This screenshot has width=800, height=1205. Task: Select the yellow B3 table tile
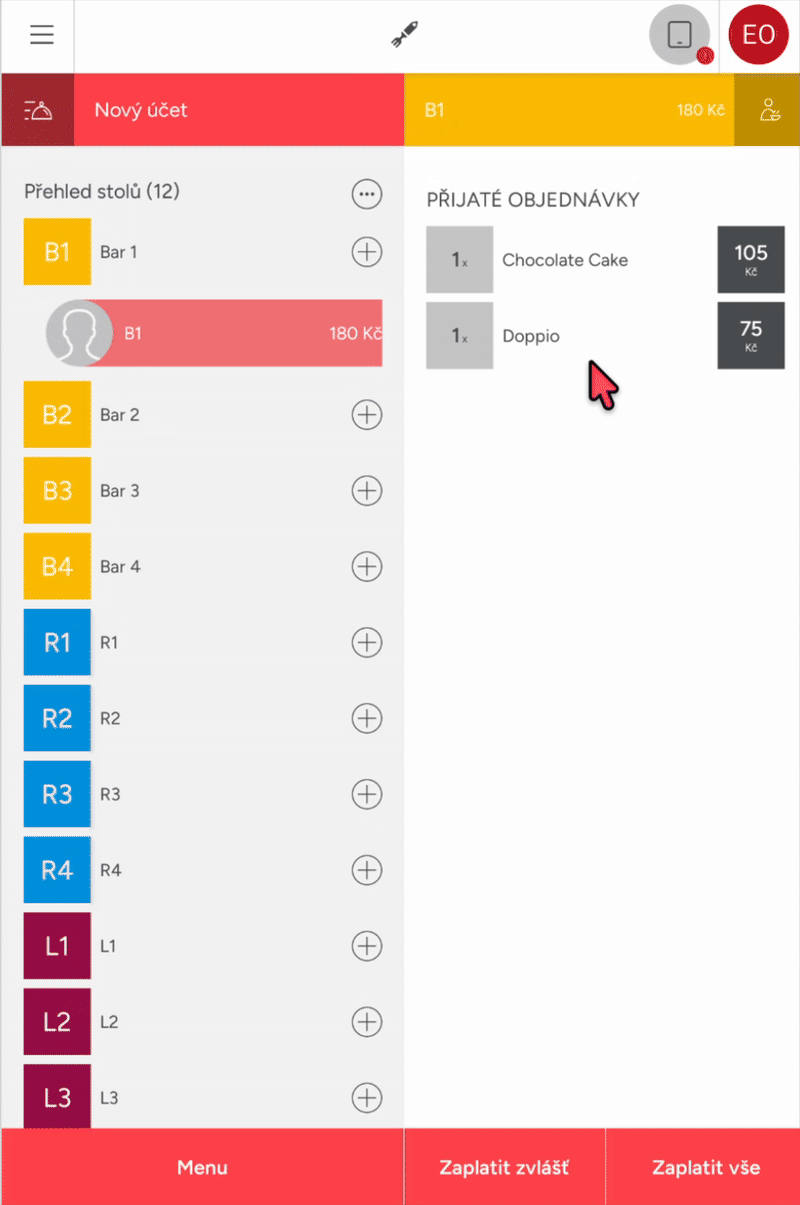pyautogui.click(x=57, y=491)
